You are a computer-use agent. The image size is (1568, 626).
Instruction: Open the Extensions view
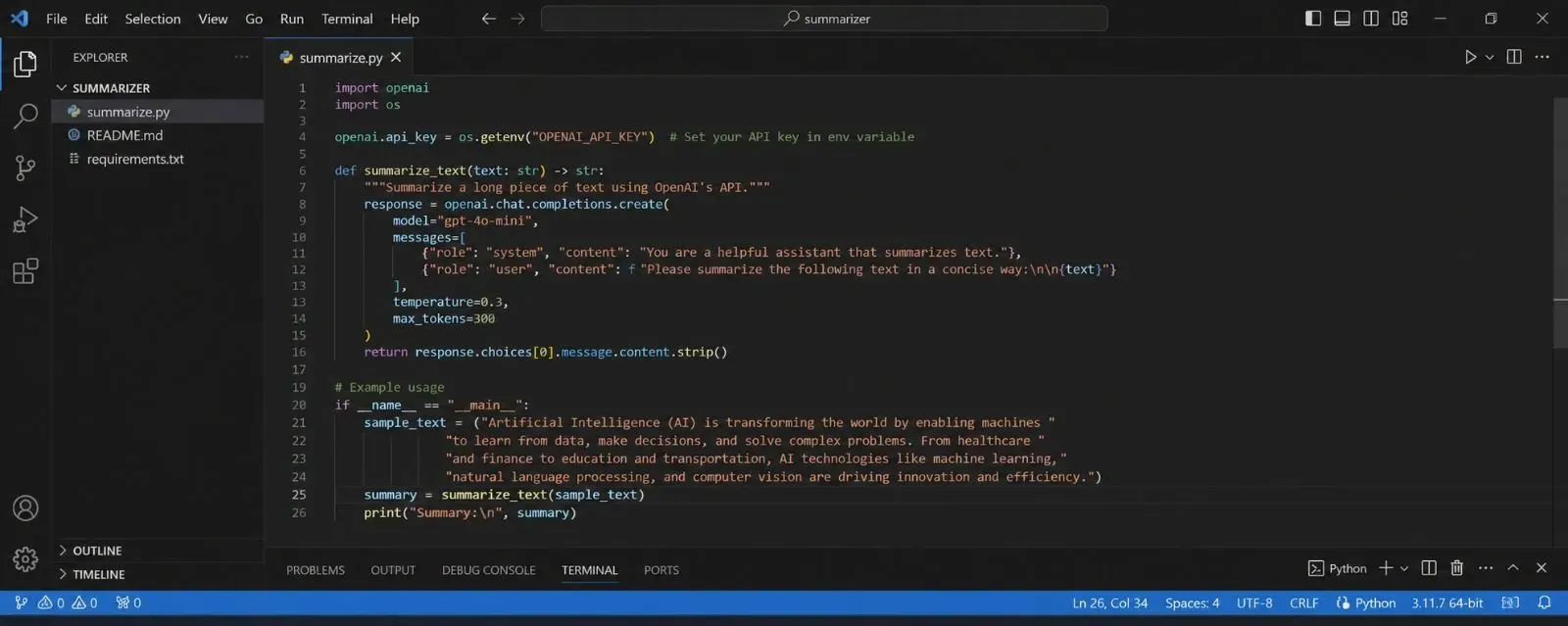point(25,271)
